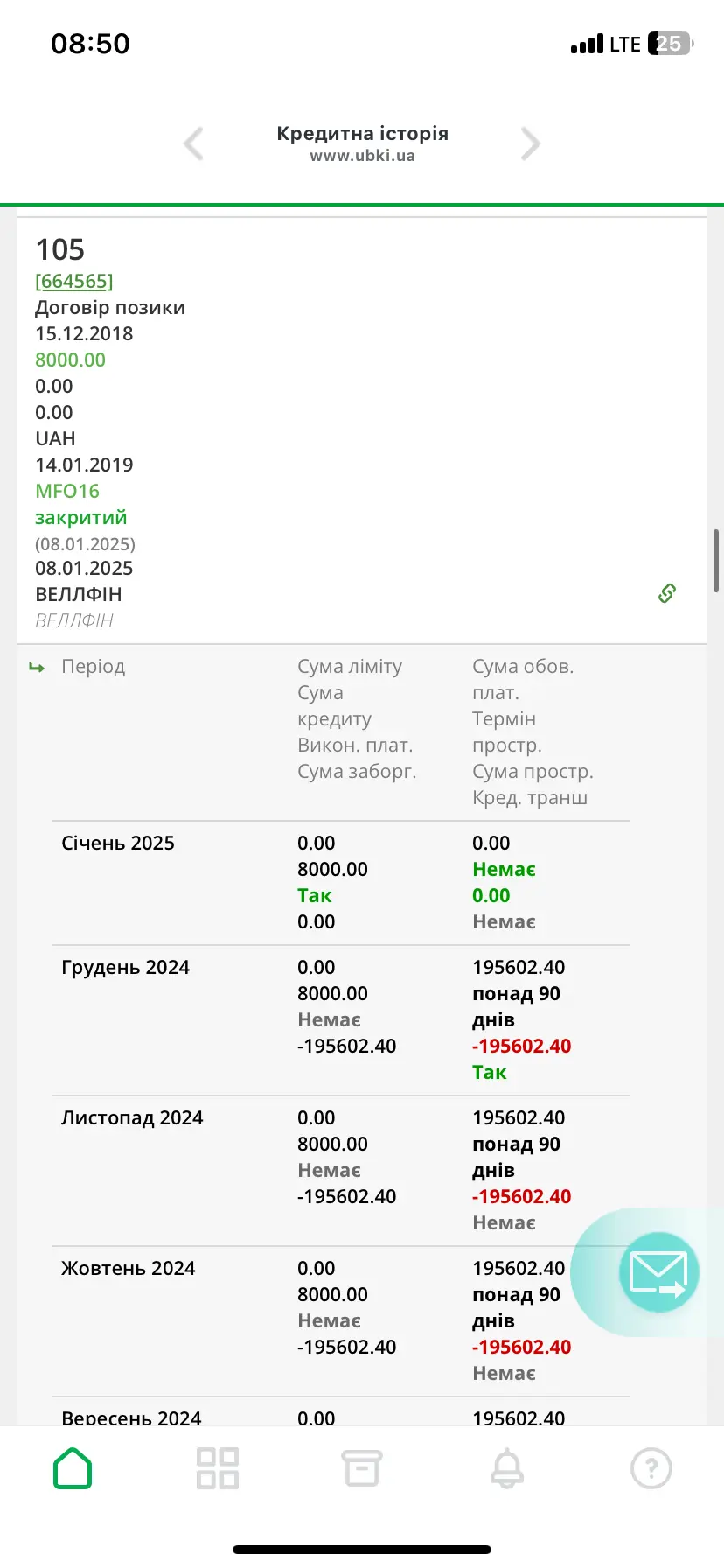Tap the green chain link icon
The image size is (724, 1568).
[667, 593]
